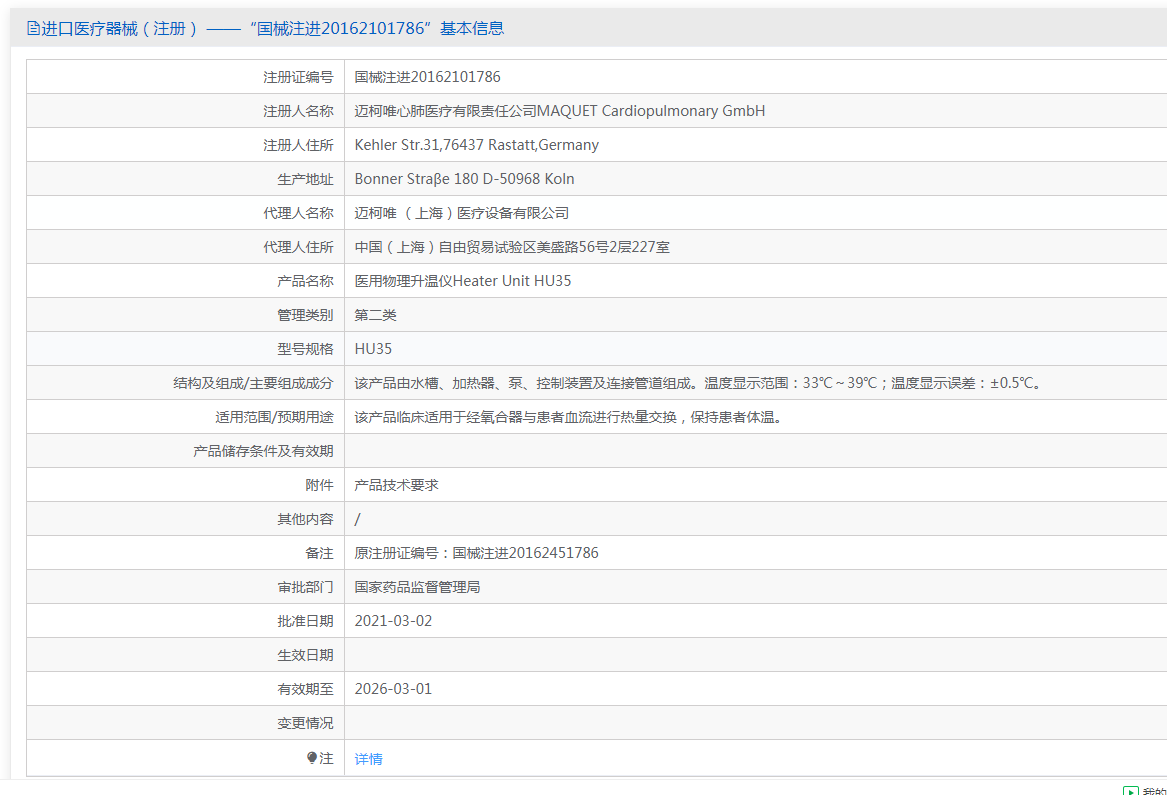1167x795 pixels.
Task: Click the 结构及组成/主要组成成分 label
Action: tap(253, 383)
